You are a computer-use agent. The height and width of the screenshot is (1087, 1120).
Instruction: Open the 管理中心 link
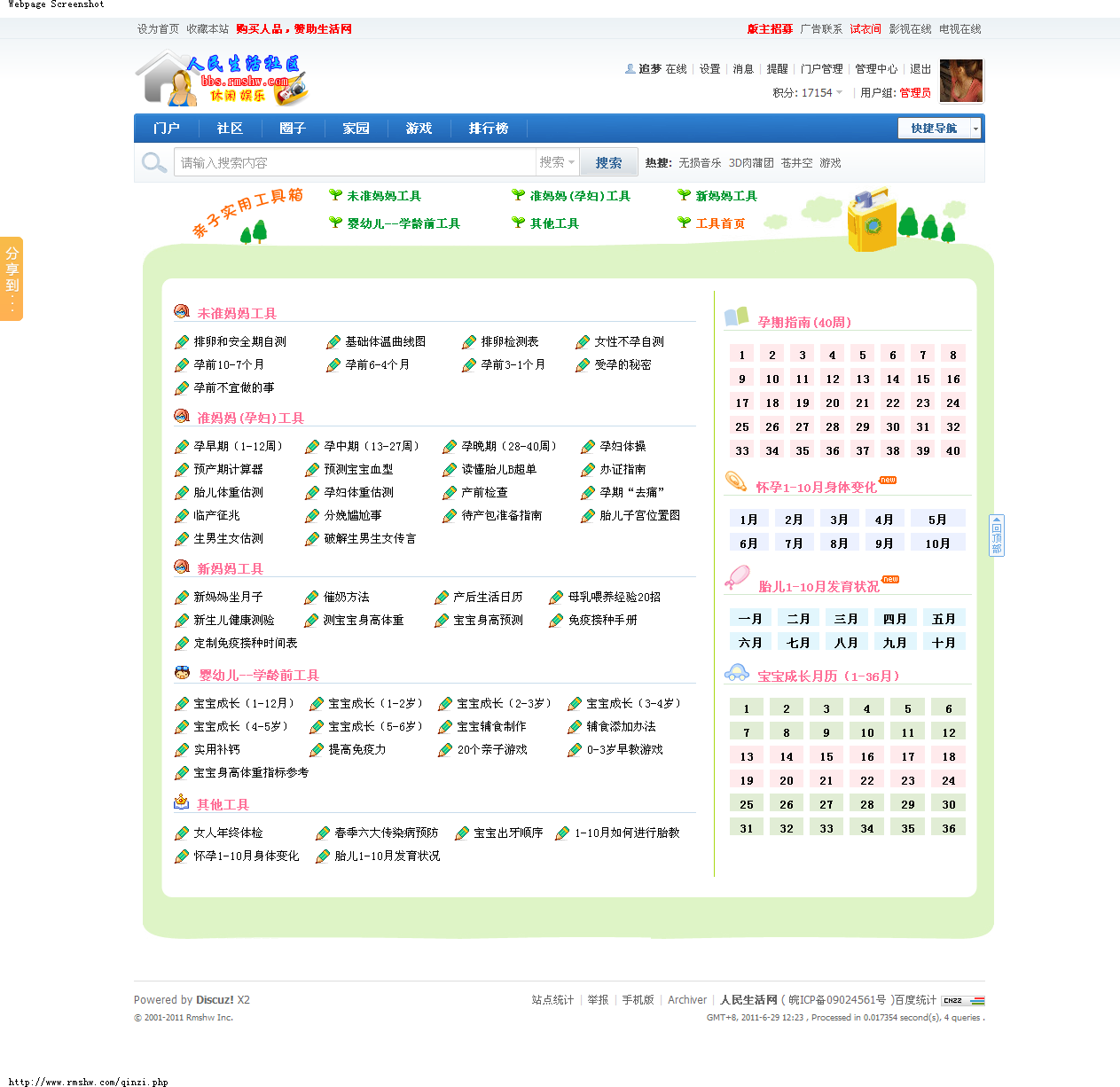(876, 68)
